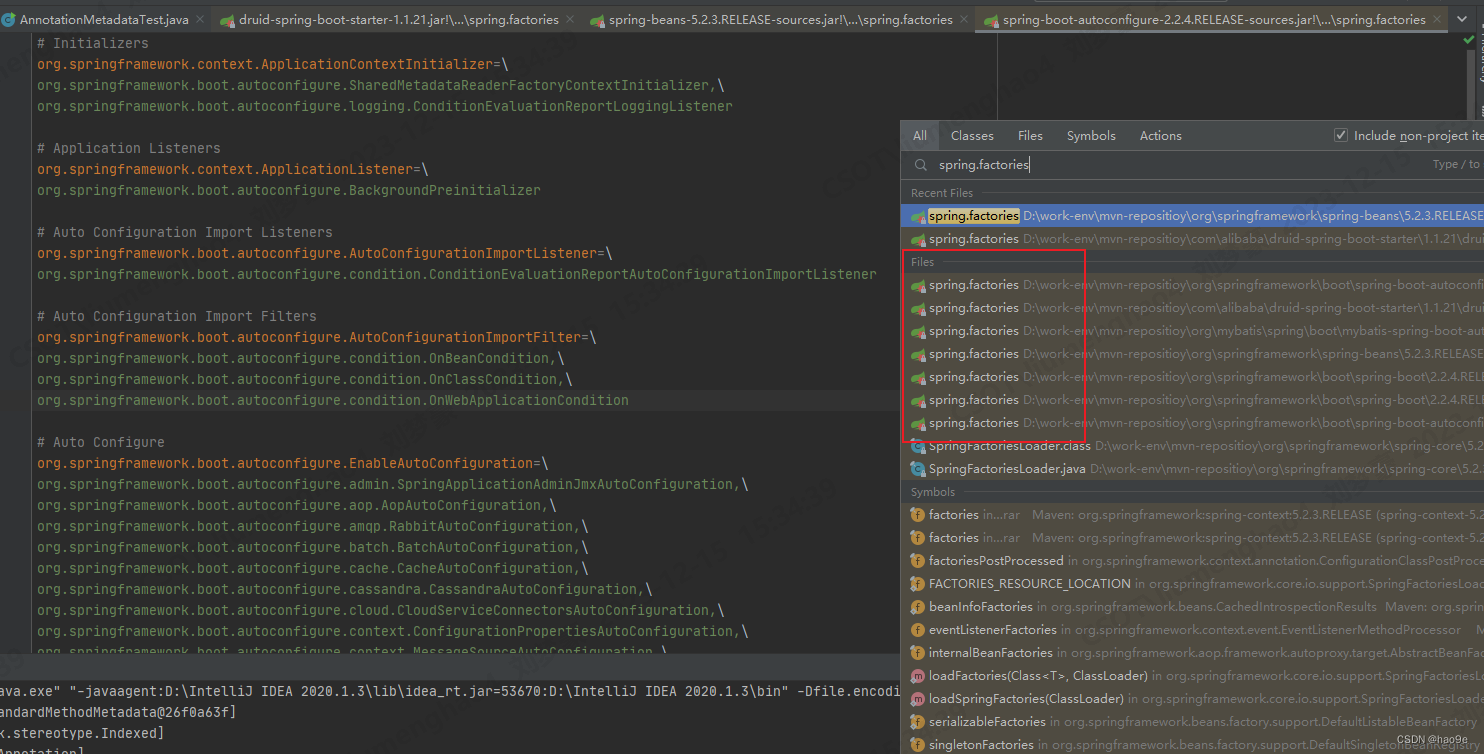Go to the serializableFactories symbol
1484x754 pixels.
click(x=1192, y=722)
